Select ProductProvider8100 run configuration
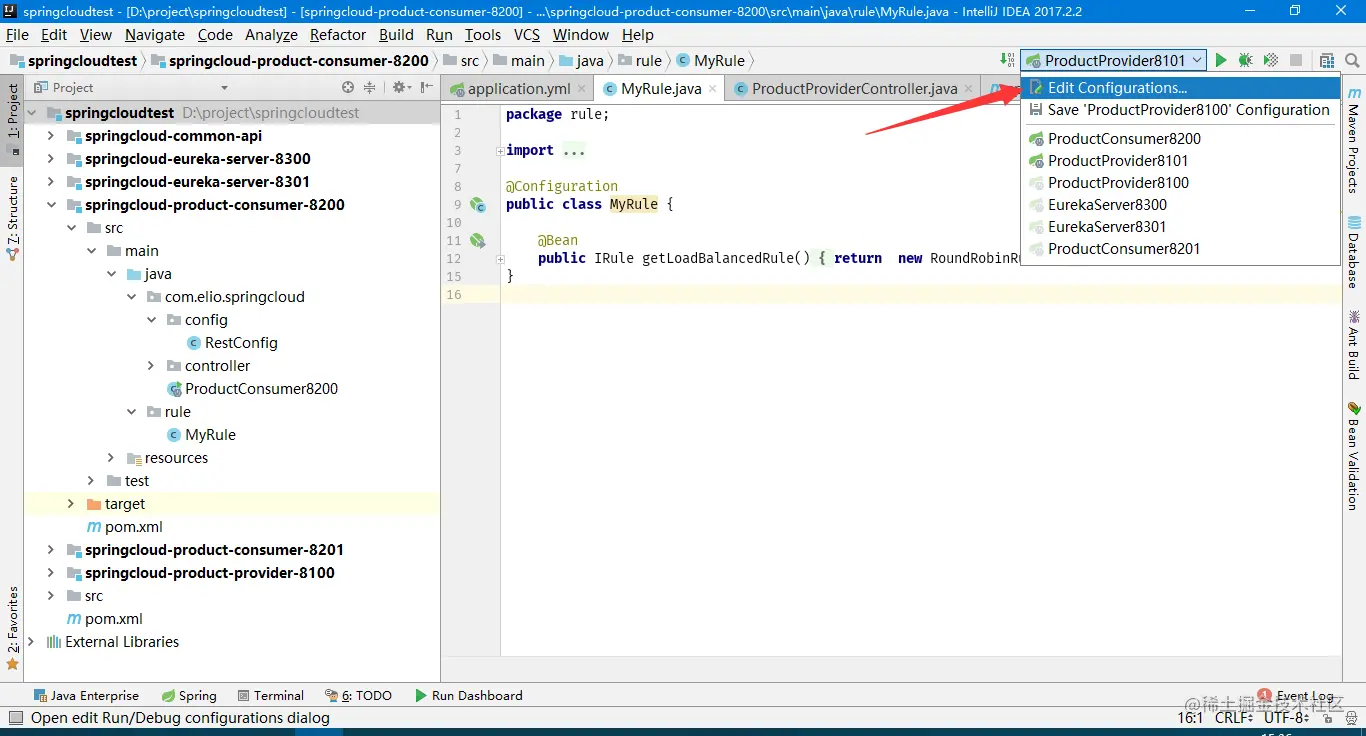1366x736 pixels. click(1180, 183)
